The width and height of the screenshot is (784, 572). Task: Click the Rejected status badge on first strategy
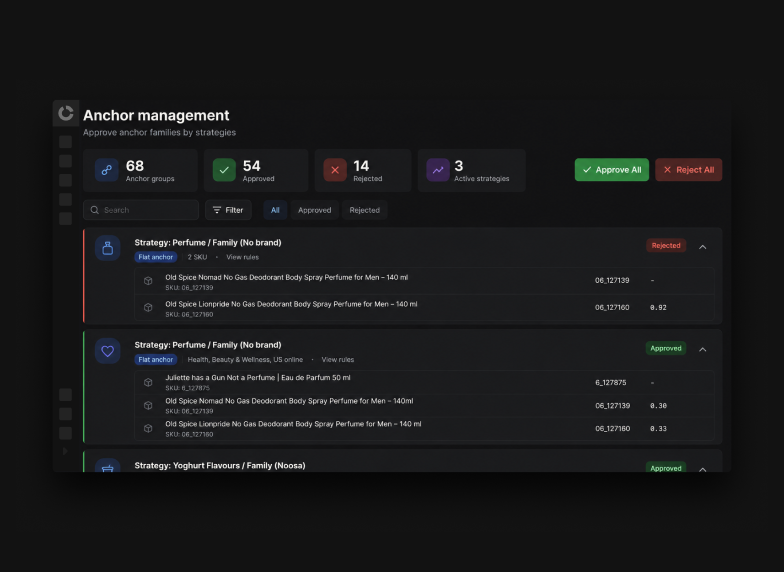tap(666, 246)
